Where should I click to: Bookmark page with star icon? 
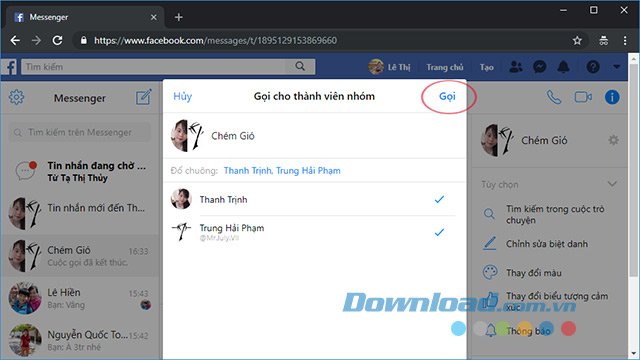(577, 40)
